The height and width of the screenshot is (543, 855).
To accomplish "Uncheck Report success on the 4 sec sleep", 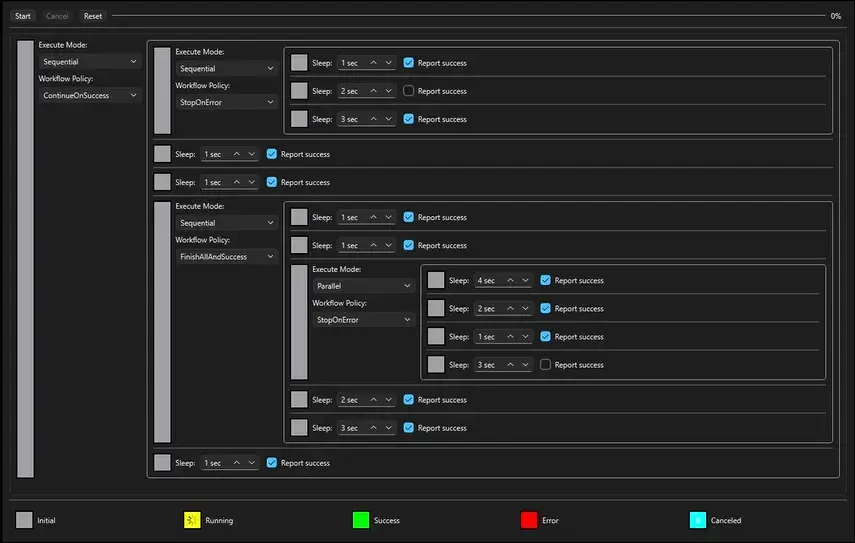I will [x=546, y=281].
